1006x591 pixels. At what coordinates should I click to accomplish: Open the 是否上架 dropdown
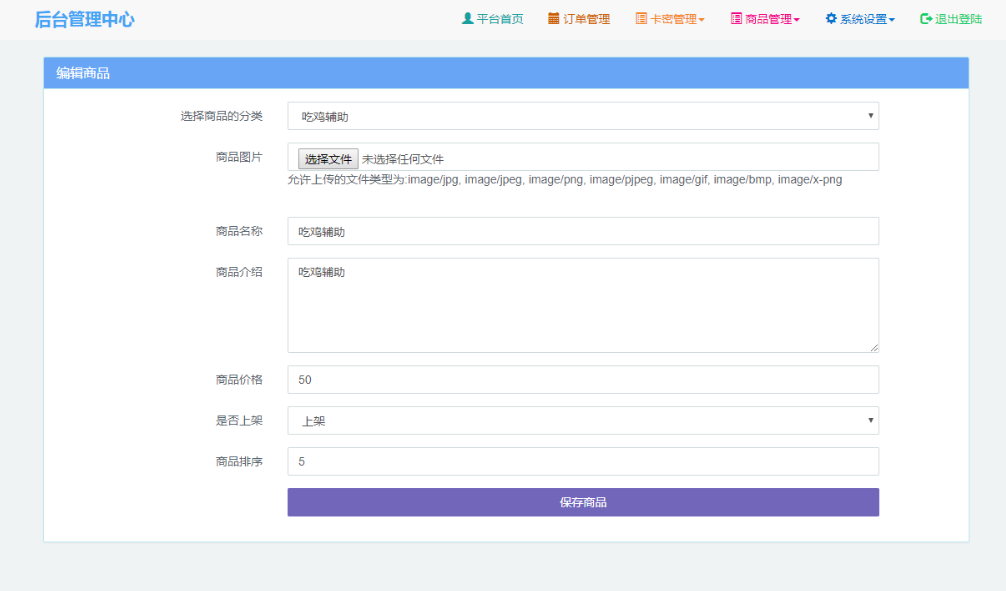(583, 421)
